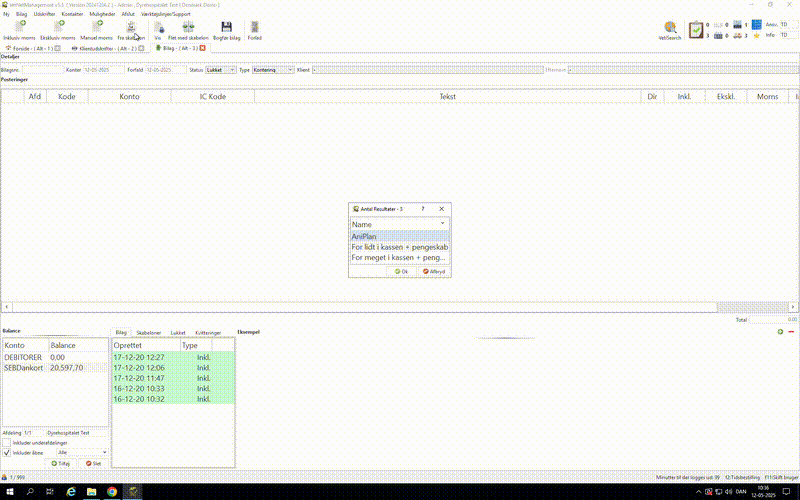Select AniPlan in the results list
This screenshot has width=800, height=500.
point(399,236)
